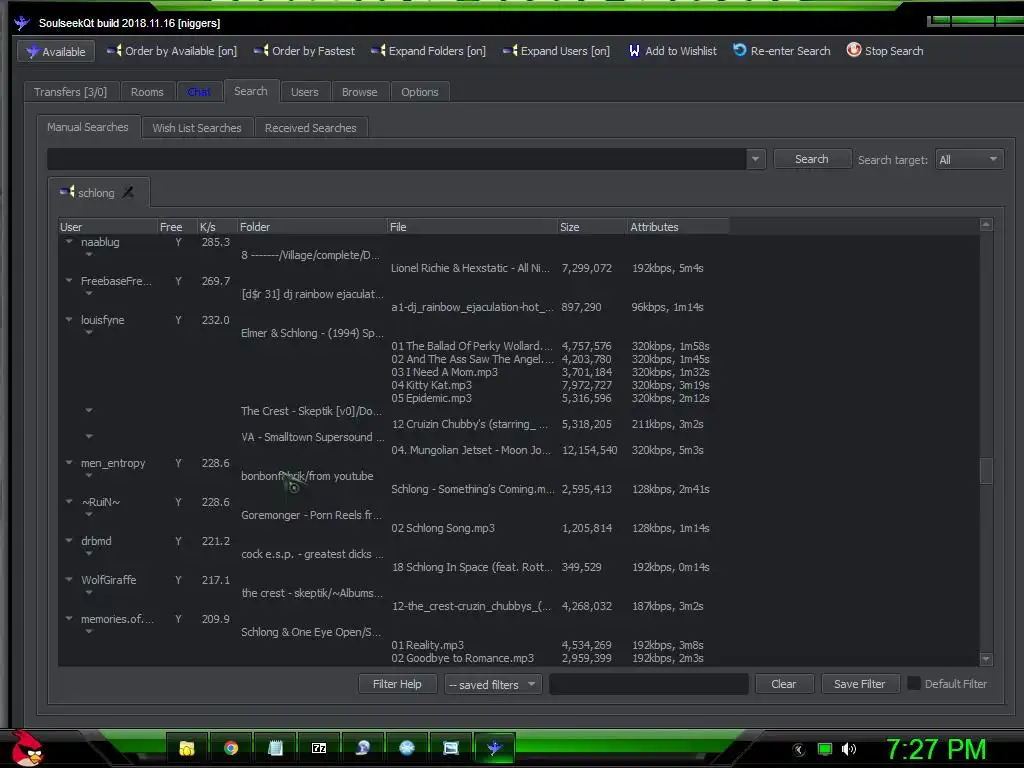1024x768 pixels.
Task: Click the Expand Folders toolbar icon
Action: pos(378,50)
